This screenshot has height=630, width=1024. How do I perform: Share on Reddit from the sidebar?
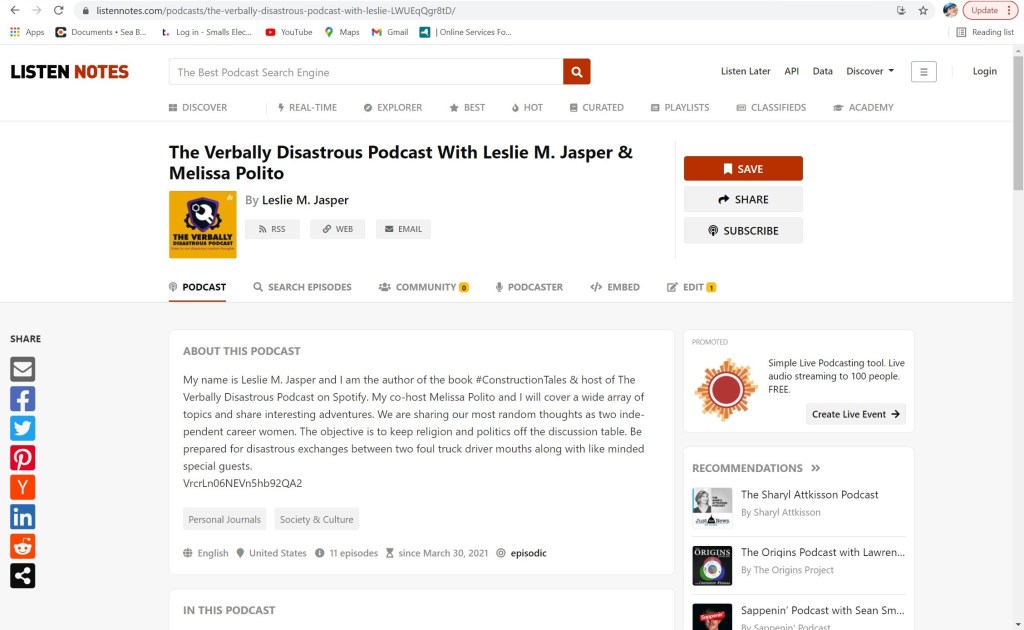click(22, 546)
